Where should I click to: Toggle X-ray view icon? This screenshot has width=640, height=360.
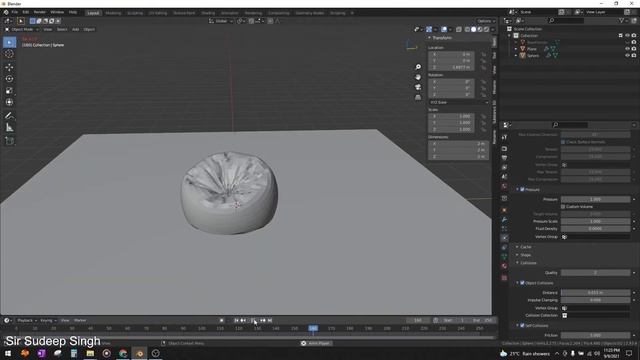click(x=459, y=29)
